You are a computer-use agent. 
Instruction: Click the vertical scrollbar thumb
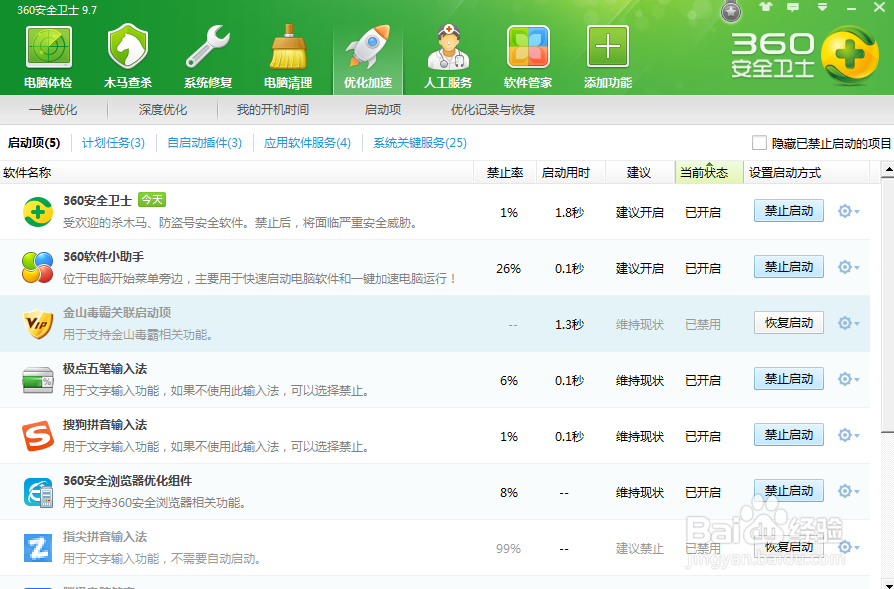click(x=888, y=305)
